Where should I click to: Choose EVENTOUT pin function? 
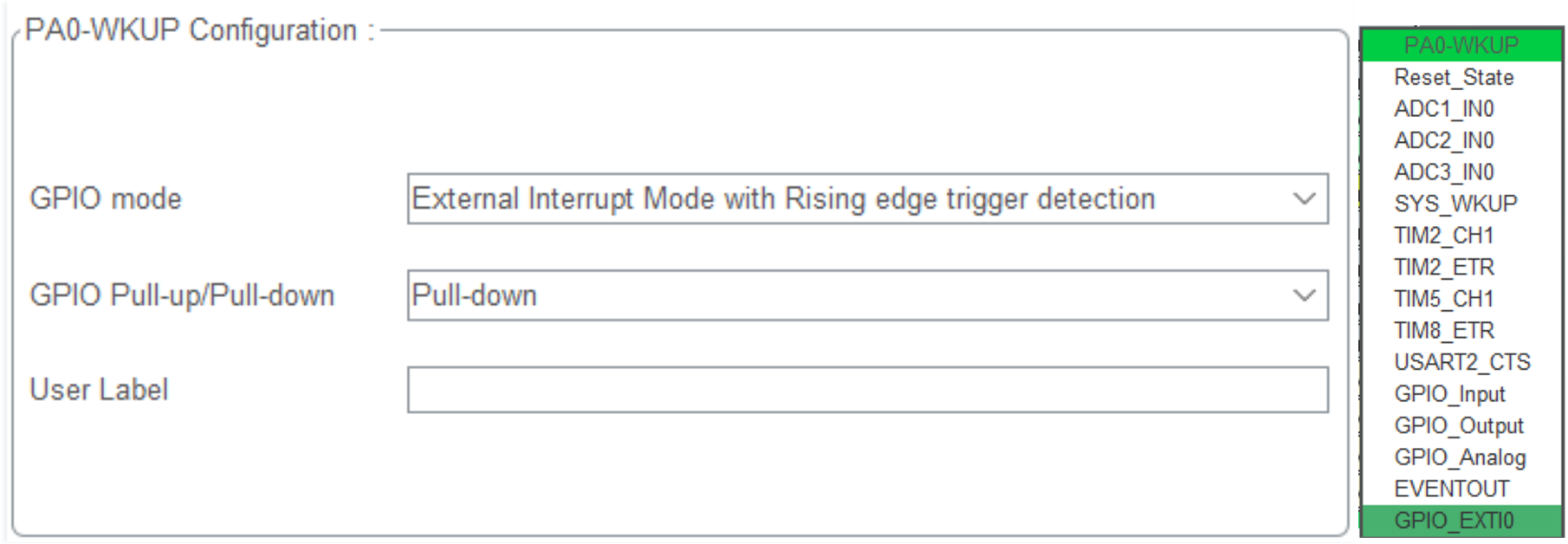1451,489
